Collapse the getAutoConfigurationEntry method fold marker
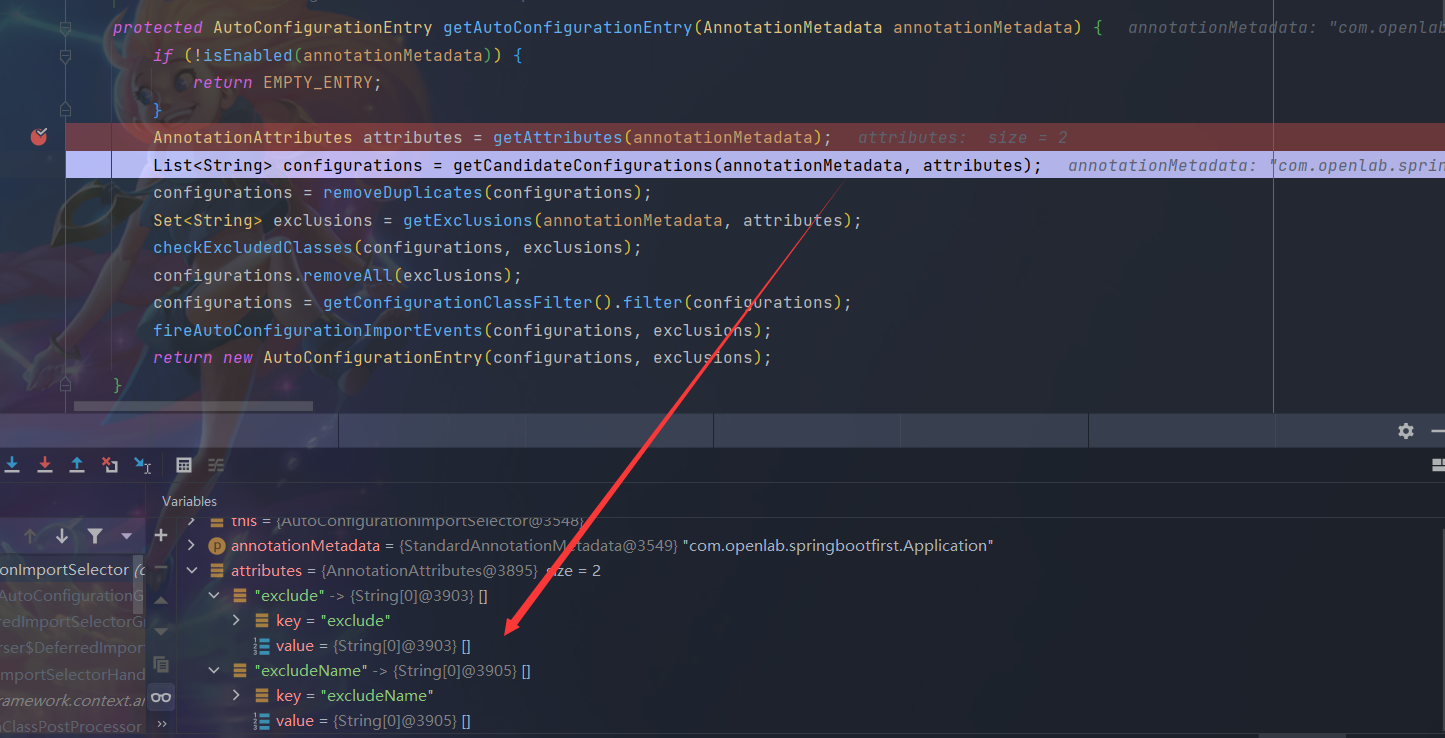The width and height of the screenshot is (1445, 738). point(65,28)
